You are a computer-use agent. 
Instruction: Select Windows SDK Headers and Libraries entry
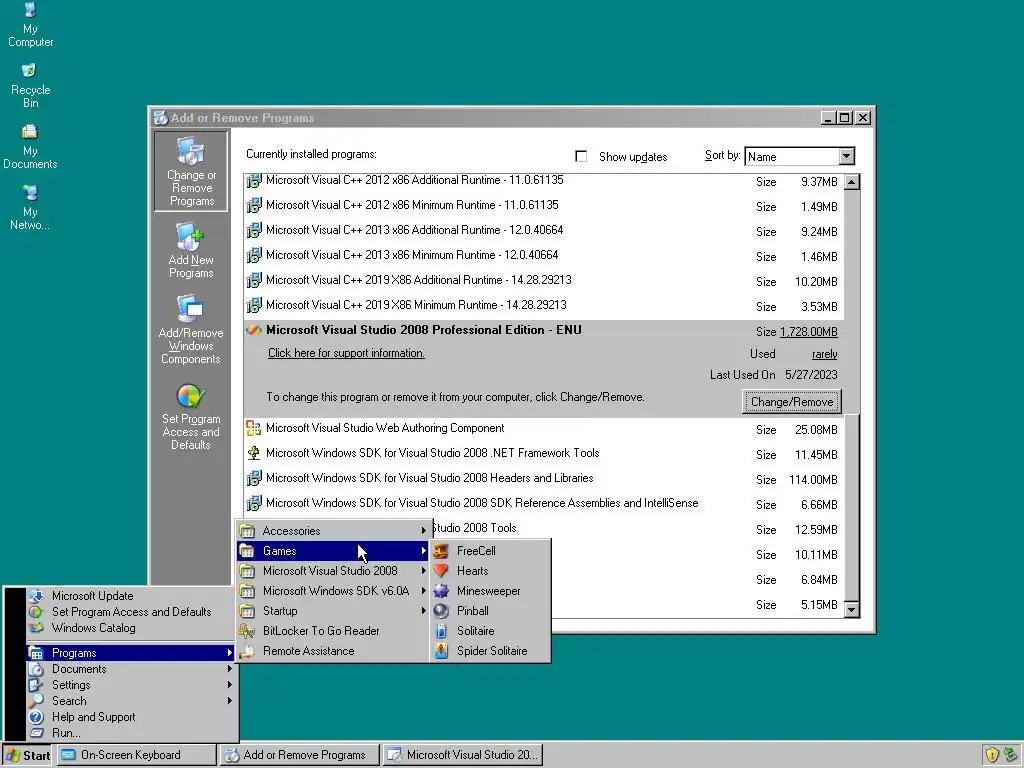543,479
